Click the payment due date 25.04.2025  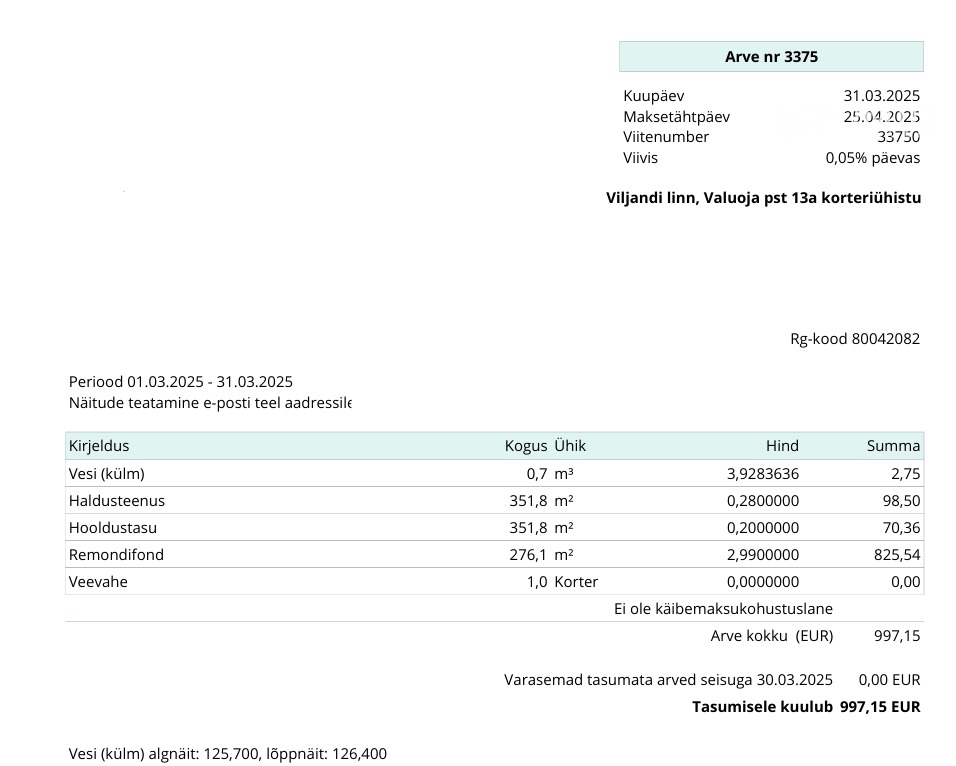[x=881, y=117]
